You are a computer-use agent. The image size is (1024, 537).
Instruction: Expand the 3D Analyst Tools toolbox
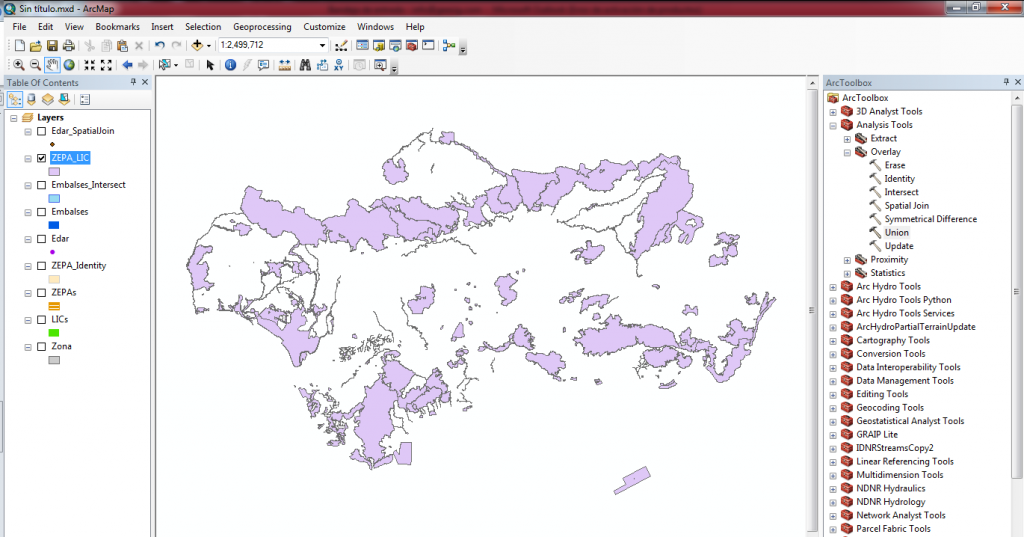pyautogui.click(x=833, y=112)
